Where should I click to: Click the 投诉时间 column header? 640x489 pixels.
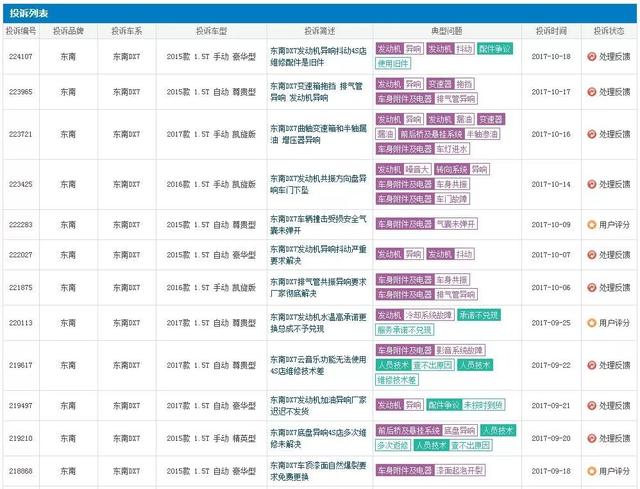tap(551, 31)
